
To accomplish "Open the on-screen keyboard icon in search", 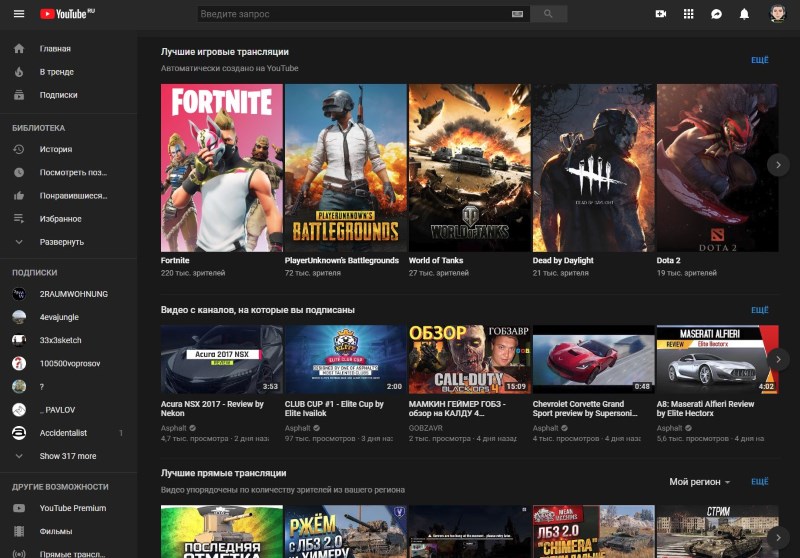I will [x=517, y=14].
